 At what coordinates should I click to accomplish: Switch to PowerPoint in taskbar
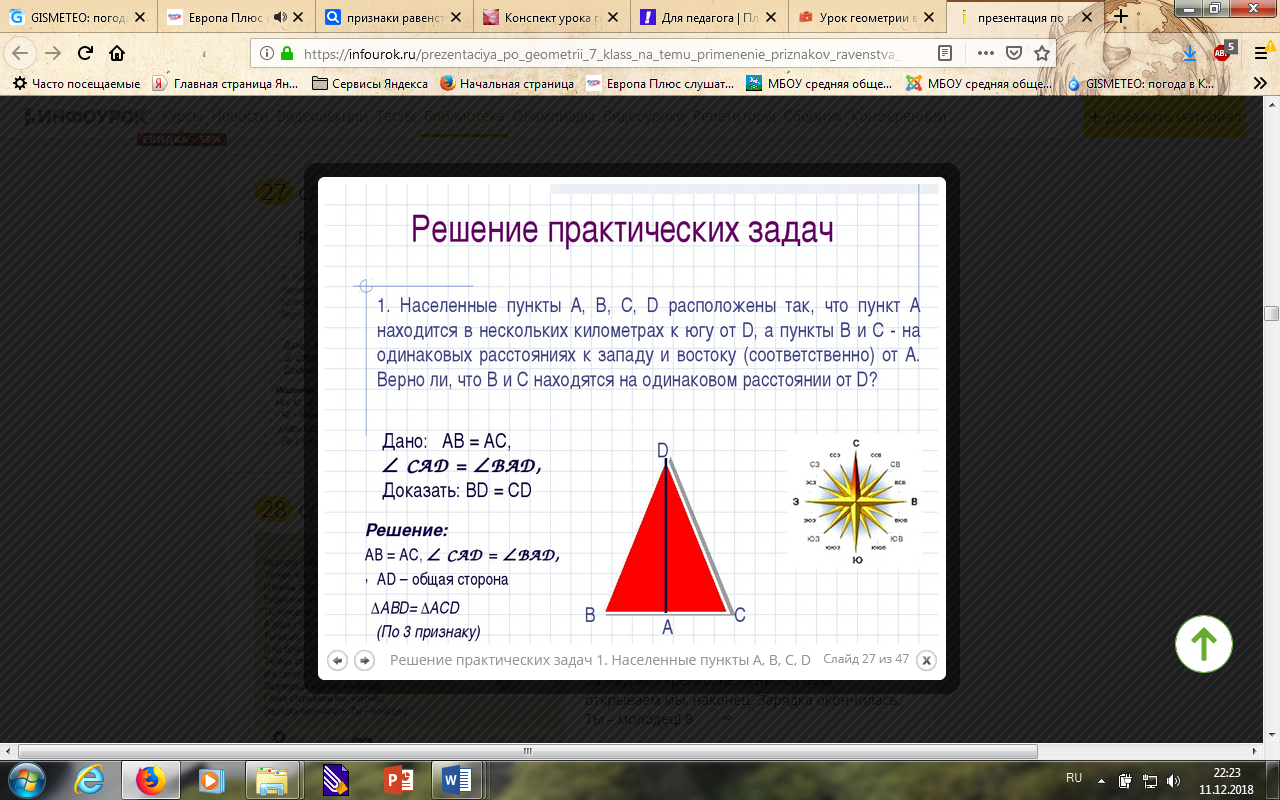[398, 780]
